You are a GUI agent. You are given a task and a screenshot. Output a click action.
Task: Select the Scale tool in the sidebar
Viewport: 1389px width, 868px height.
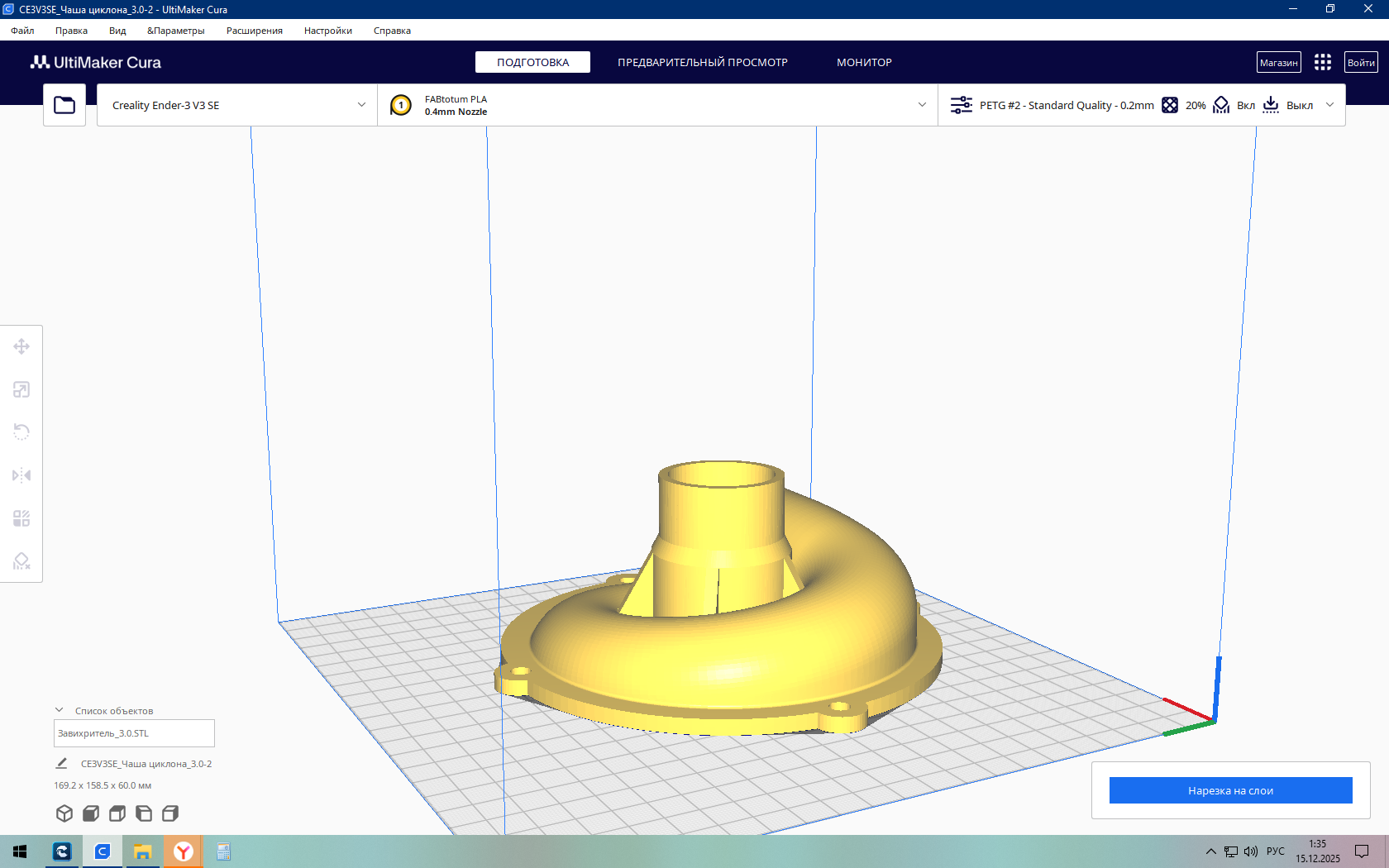coord(21,389)
